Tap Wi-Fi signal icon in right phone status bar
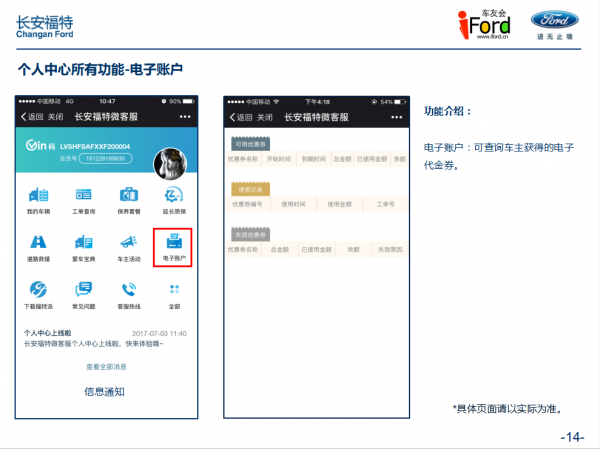The width and height of the screenshot is (600, 449). click(x=276, y=102)
